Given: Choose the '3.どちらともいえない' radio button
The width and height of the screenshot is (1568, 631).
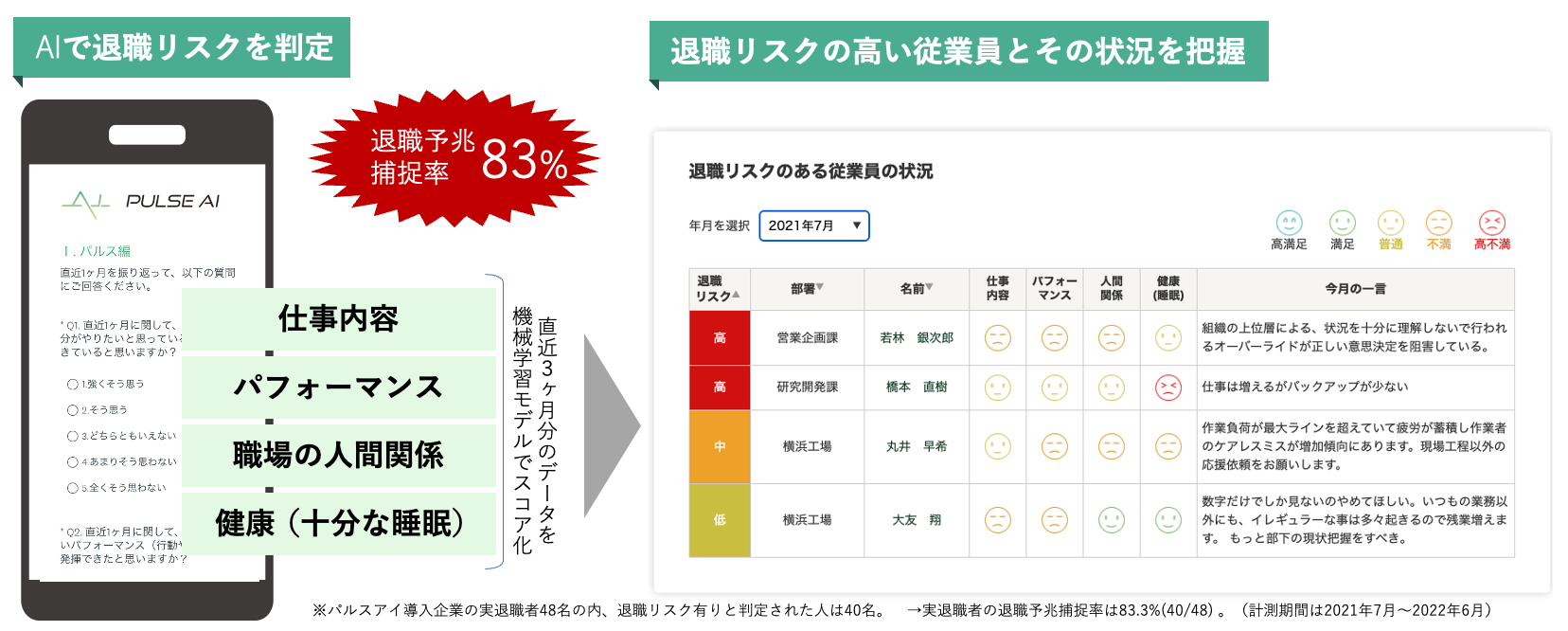Looking at the screenshot, I should click(x=73, y=437).
